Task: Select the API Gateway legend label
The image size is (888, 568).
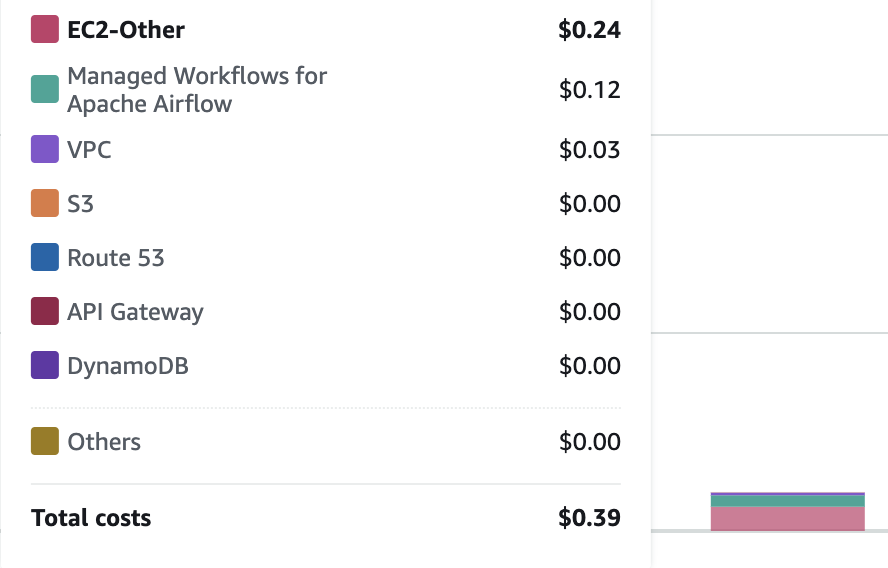Action: [x=135, y=312]
